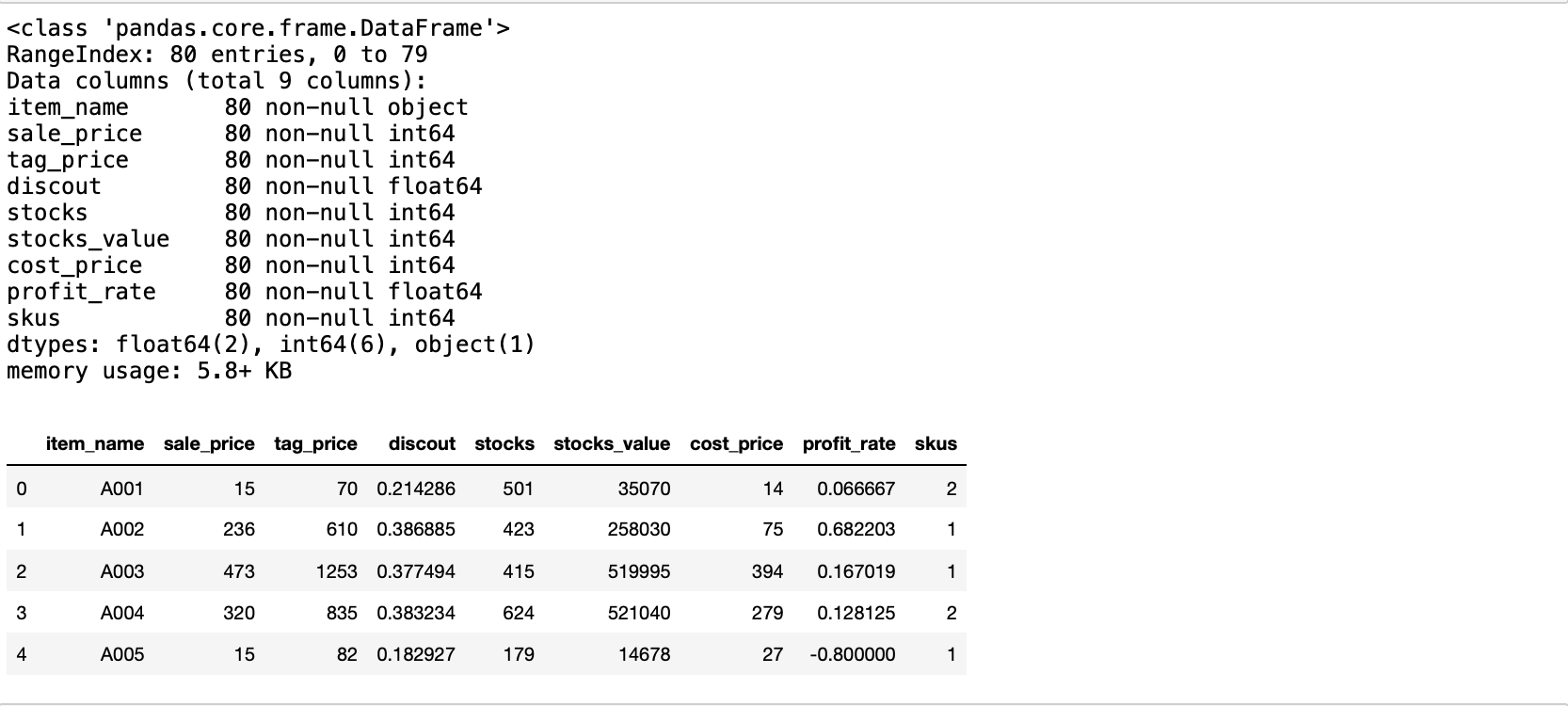The image size is (1568, 706).
Task: Select the sale_price column header
Action: pos(209,443)
